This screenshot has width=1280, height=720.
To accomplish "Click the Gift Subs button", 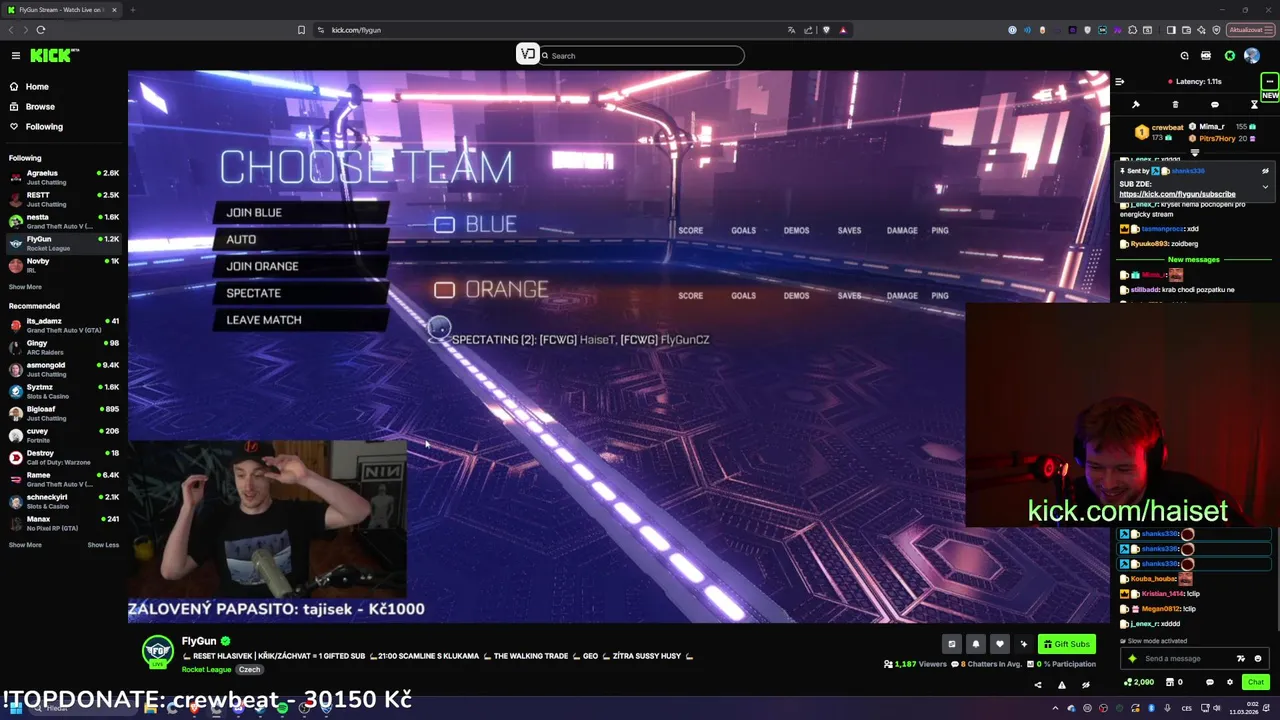I will tap(1066, 644).
